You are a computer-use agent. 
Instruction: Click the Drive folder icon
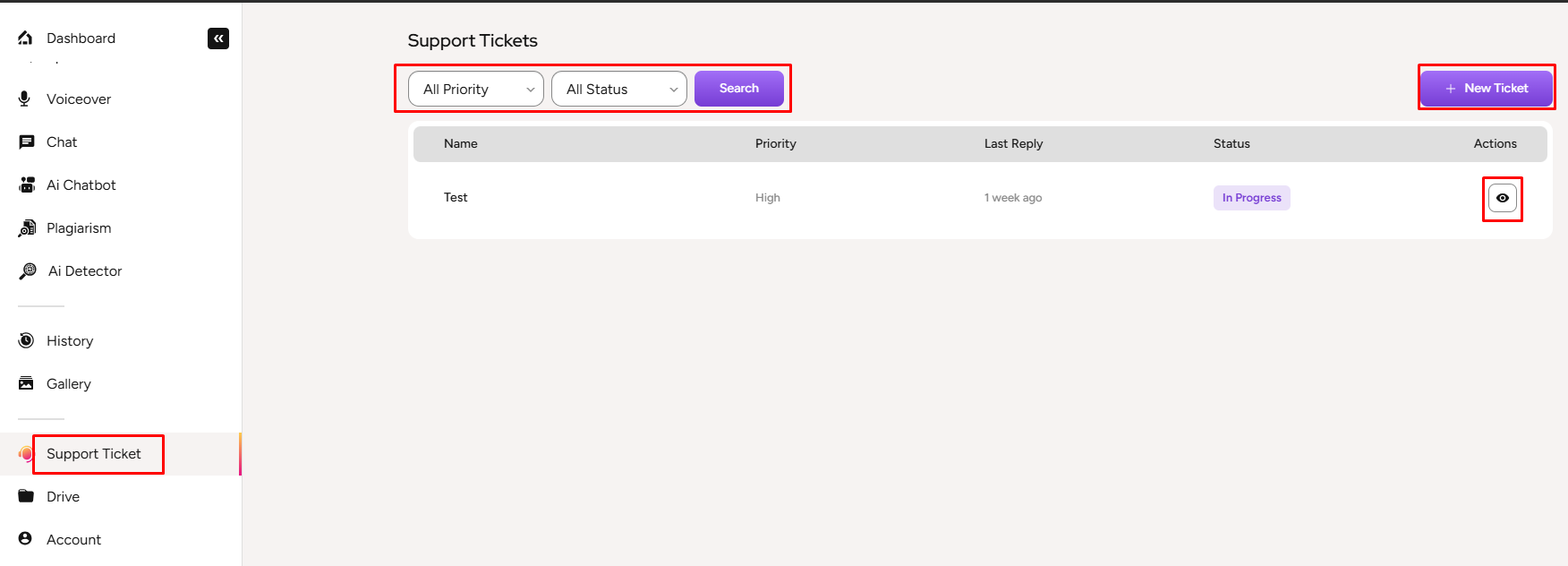tap(27, 496)
